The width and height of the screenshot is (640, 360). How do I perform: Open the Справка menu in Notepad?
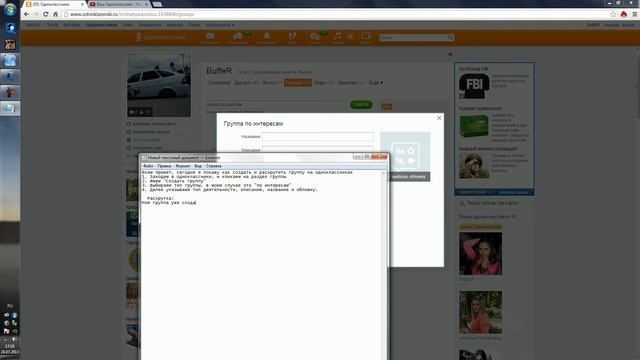tap(213, 166)
